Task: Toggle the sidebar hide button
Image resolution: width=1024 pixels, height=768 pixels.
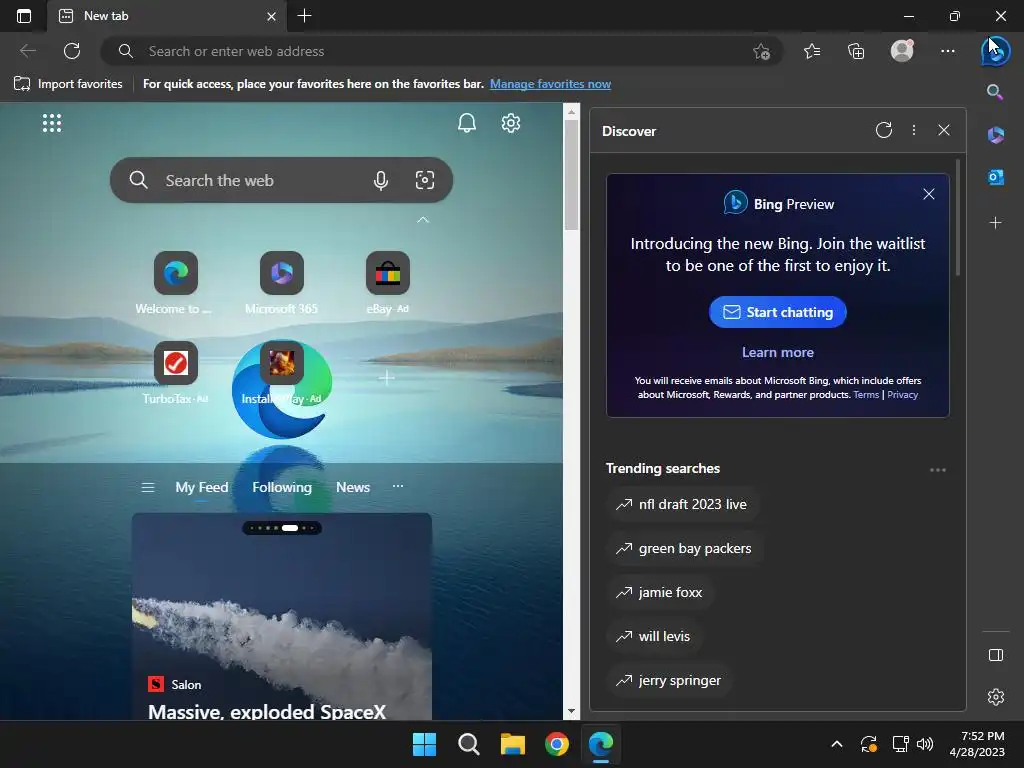Action: pos(995,655)
